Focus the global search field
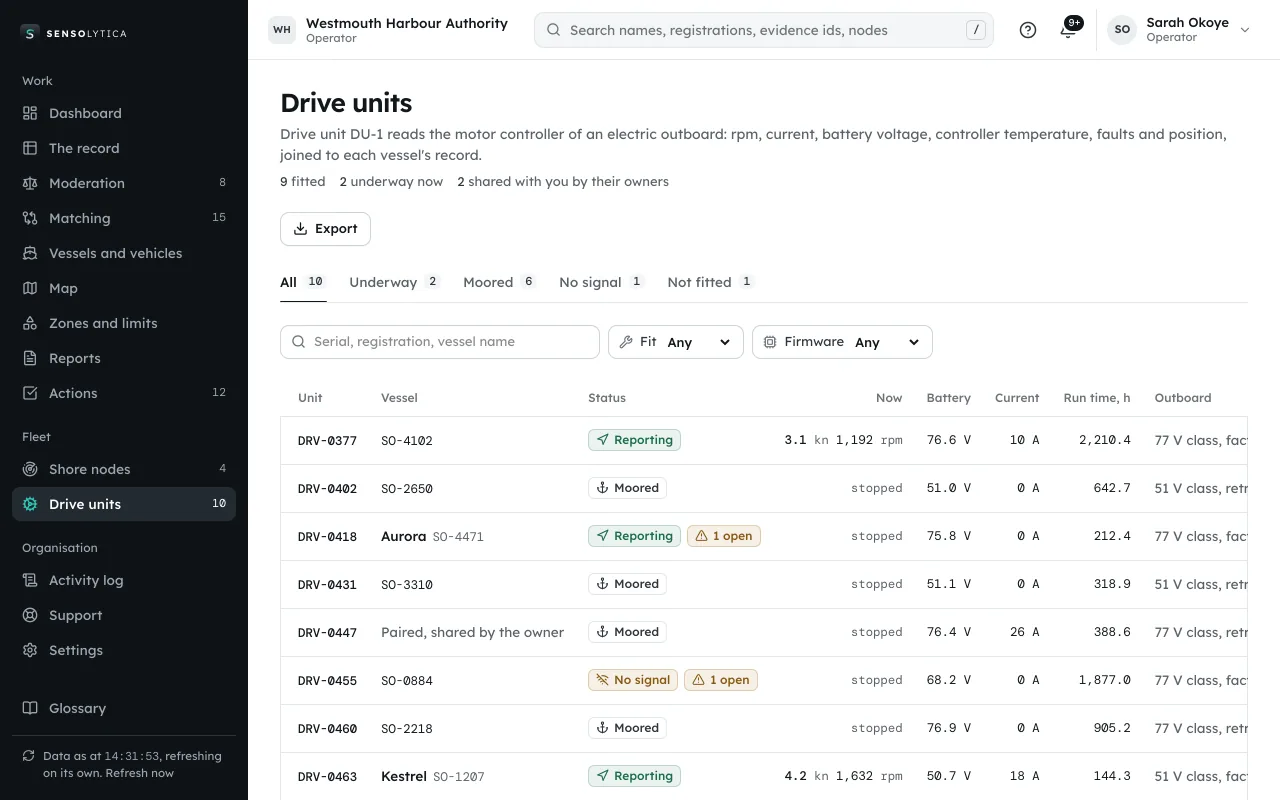Screen dimensions: 1280x800 (x=764, y=30)
